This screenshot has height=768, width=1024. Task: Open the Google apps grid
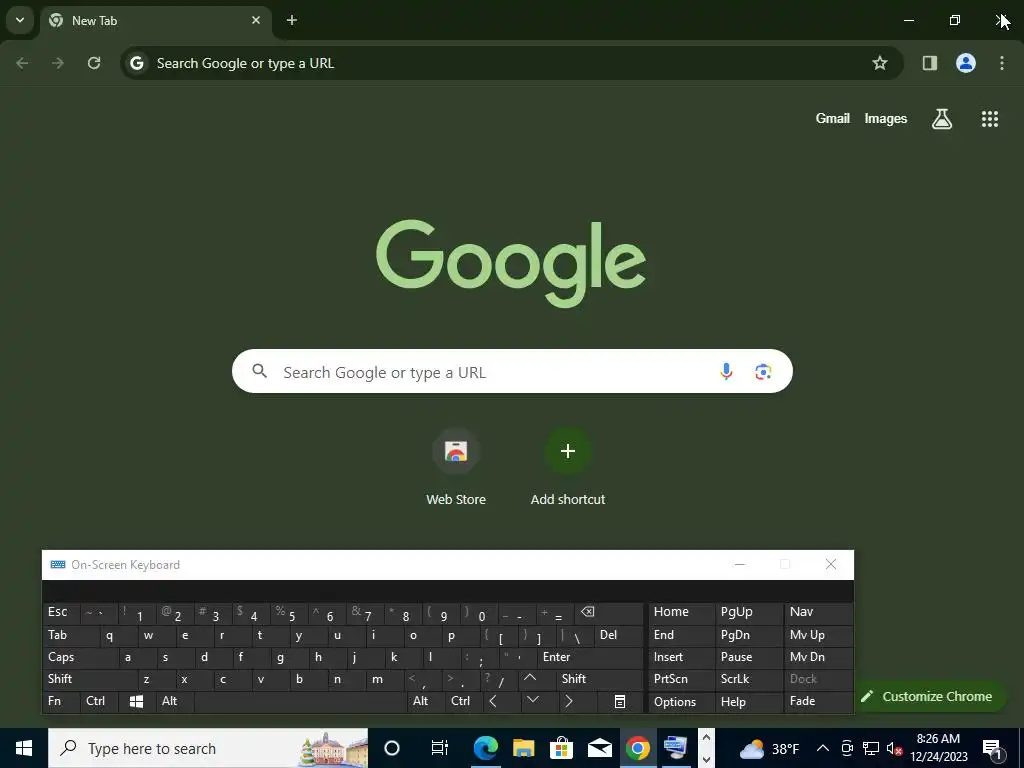click(990, 119)
